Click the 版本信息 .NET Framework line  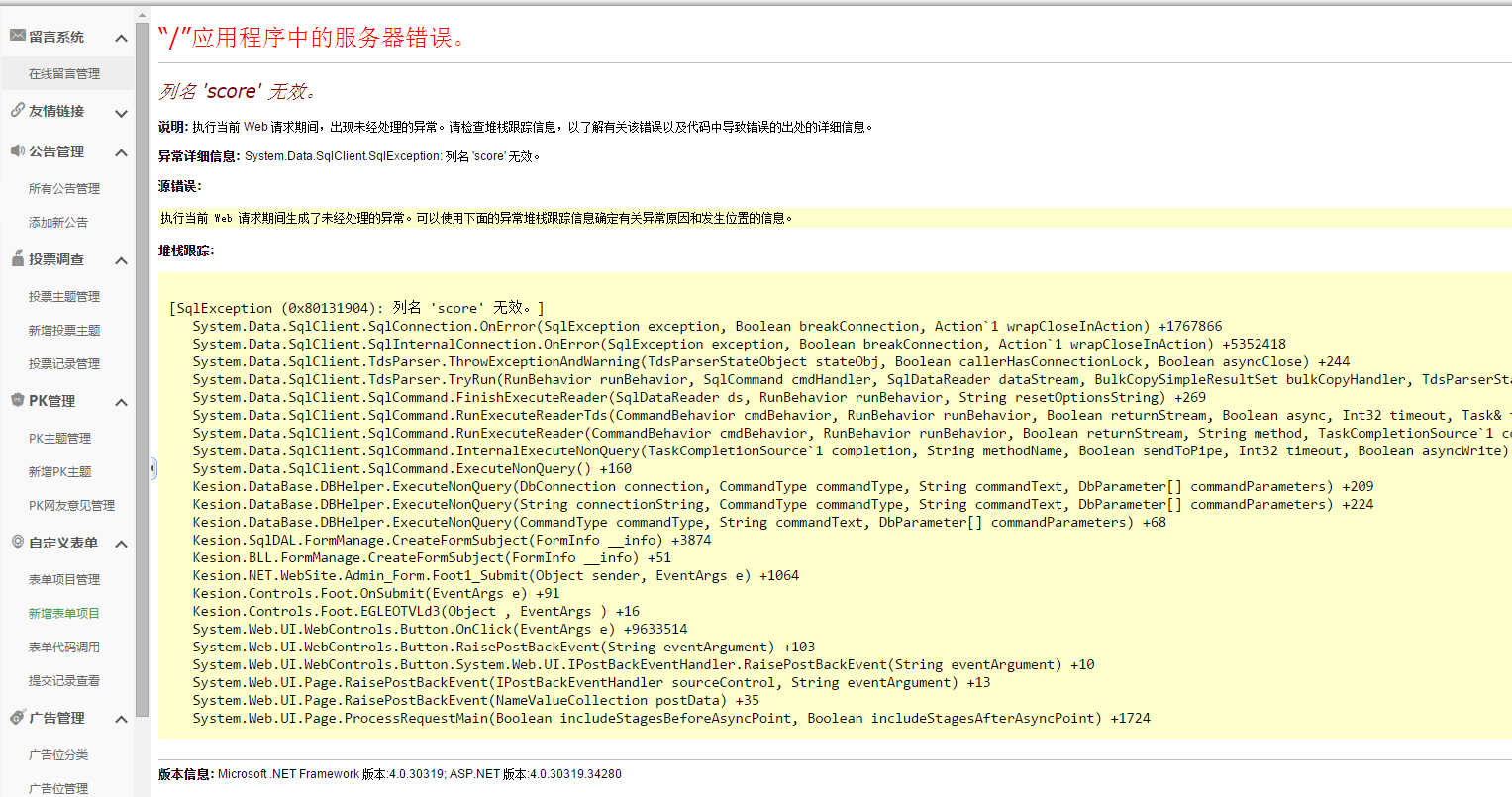click(390, 774)
